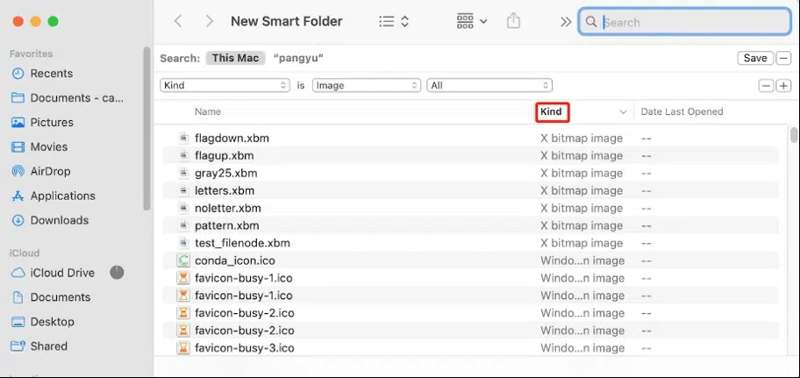This screenshot has height=378, width=800.
Task: Open the group-by grid dropdown
Action: [471, 21]
